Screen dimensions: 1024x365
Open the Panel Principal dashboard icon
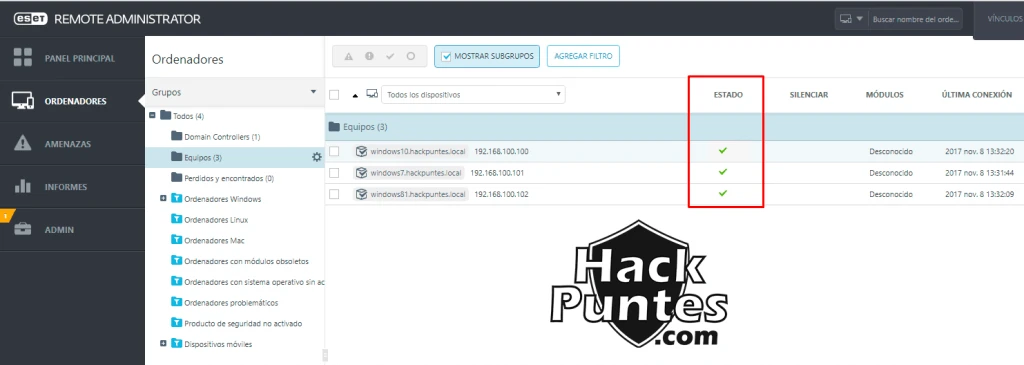point(23,57)
